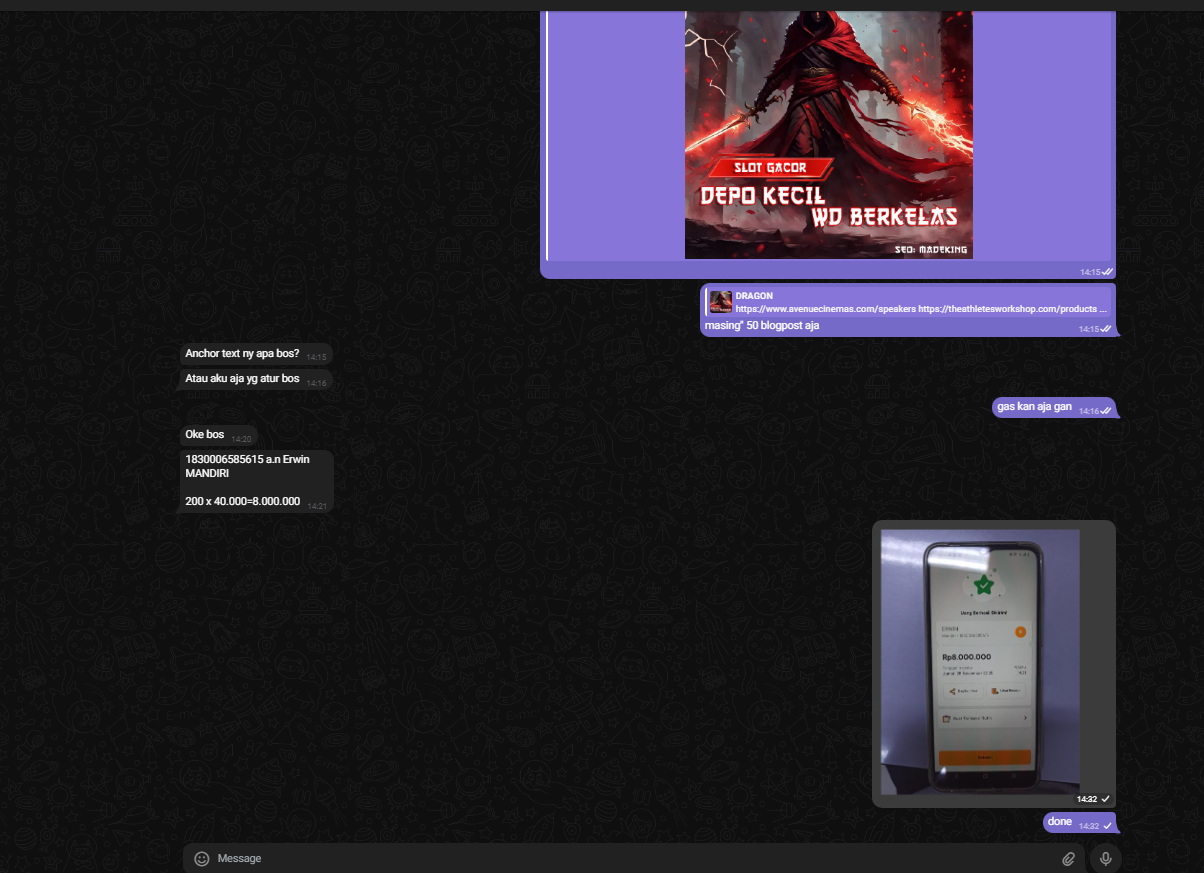This screenshot has width=1204, height=873.
Task: Open the Rp8.000.000 payment phone photo
Action: pyautogui.click(x=980, y=661)
